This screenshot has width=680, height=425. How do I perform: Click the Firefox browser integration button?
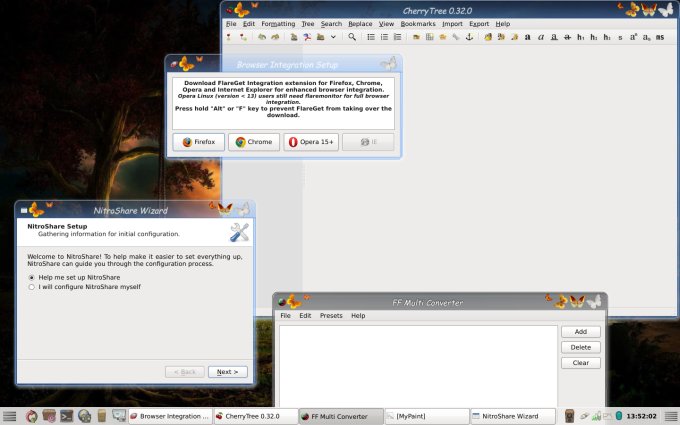tap(198, 142)
